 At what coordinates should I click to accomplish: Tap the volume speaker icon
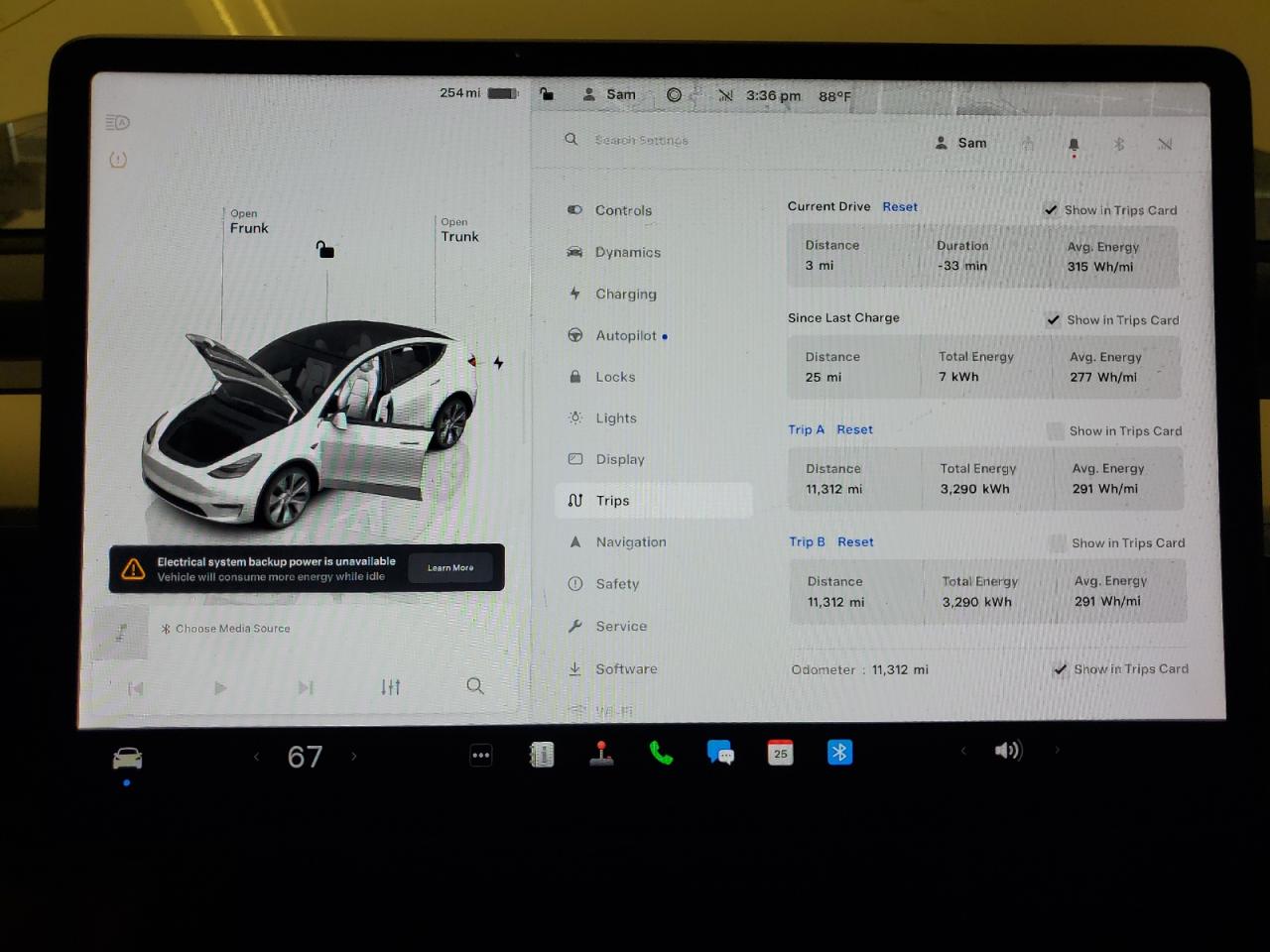[1008, 750]
